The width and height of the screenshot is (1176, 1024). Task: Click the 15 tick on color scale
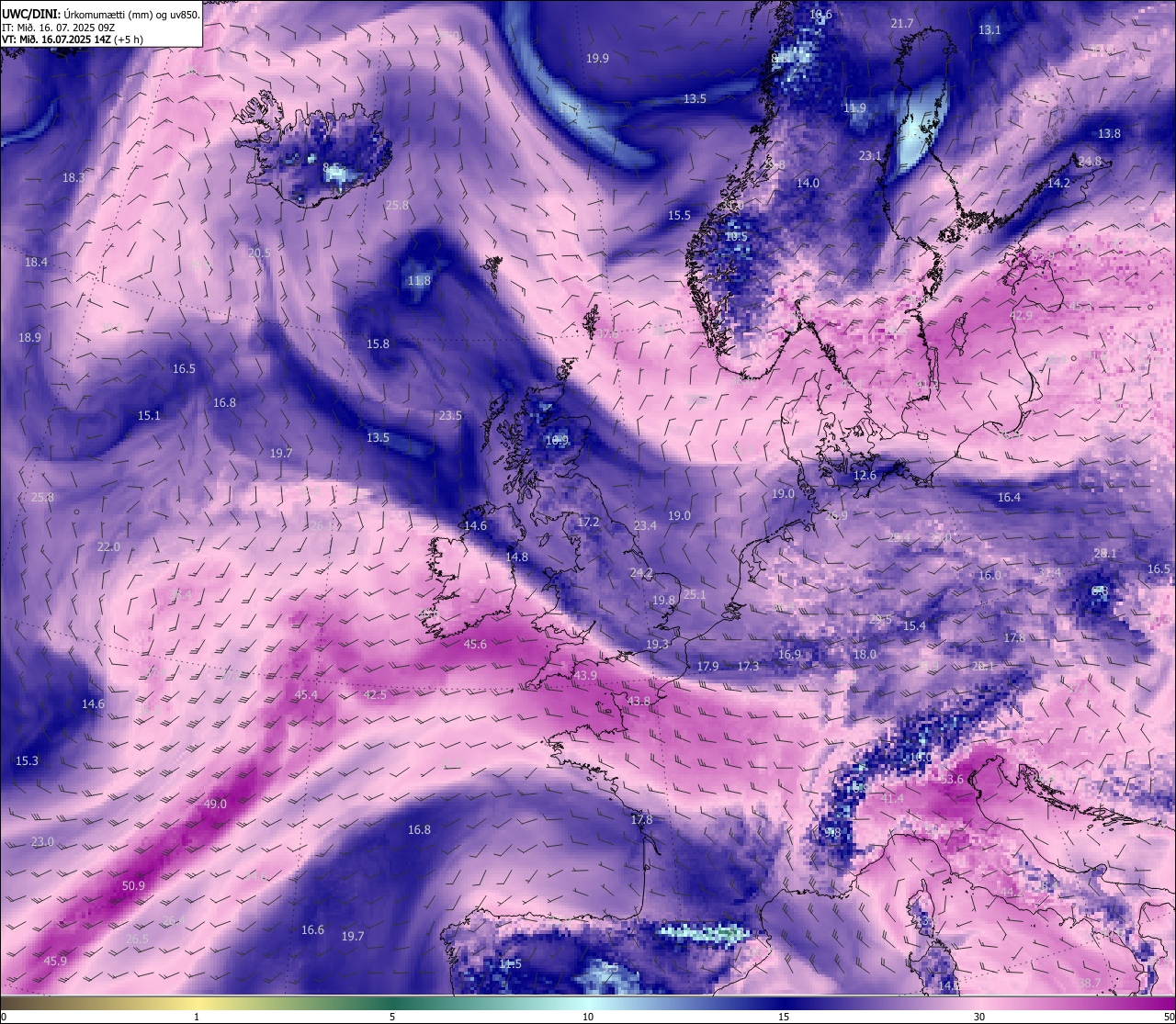coord(784,1016)
